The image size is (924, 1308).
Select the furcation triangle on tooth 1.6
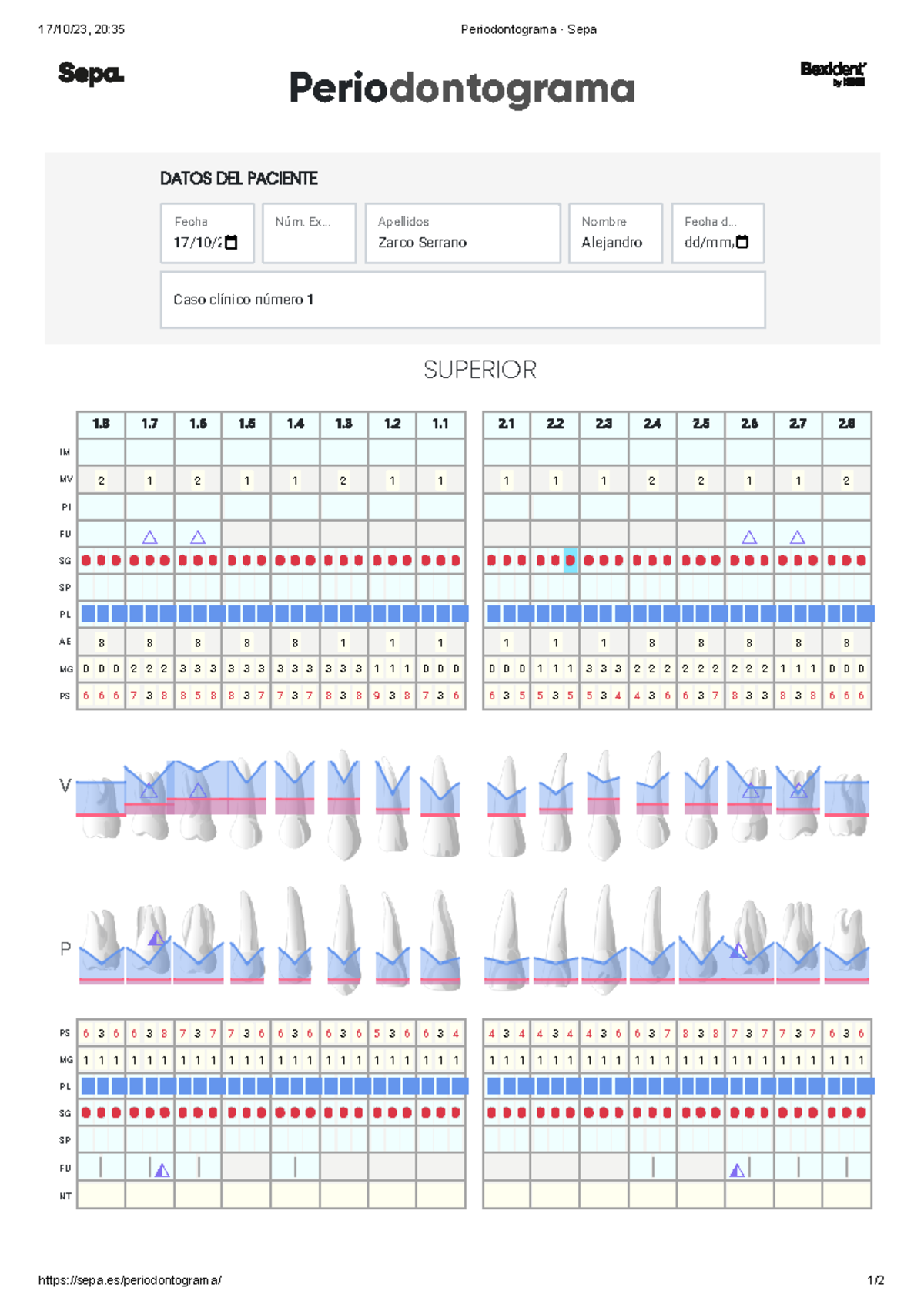coord(198,537)
